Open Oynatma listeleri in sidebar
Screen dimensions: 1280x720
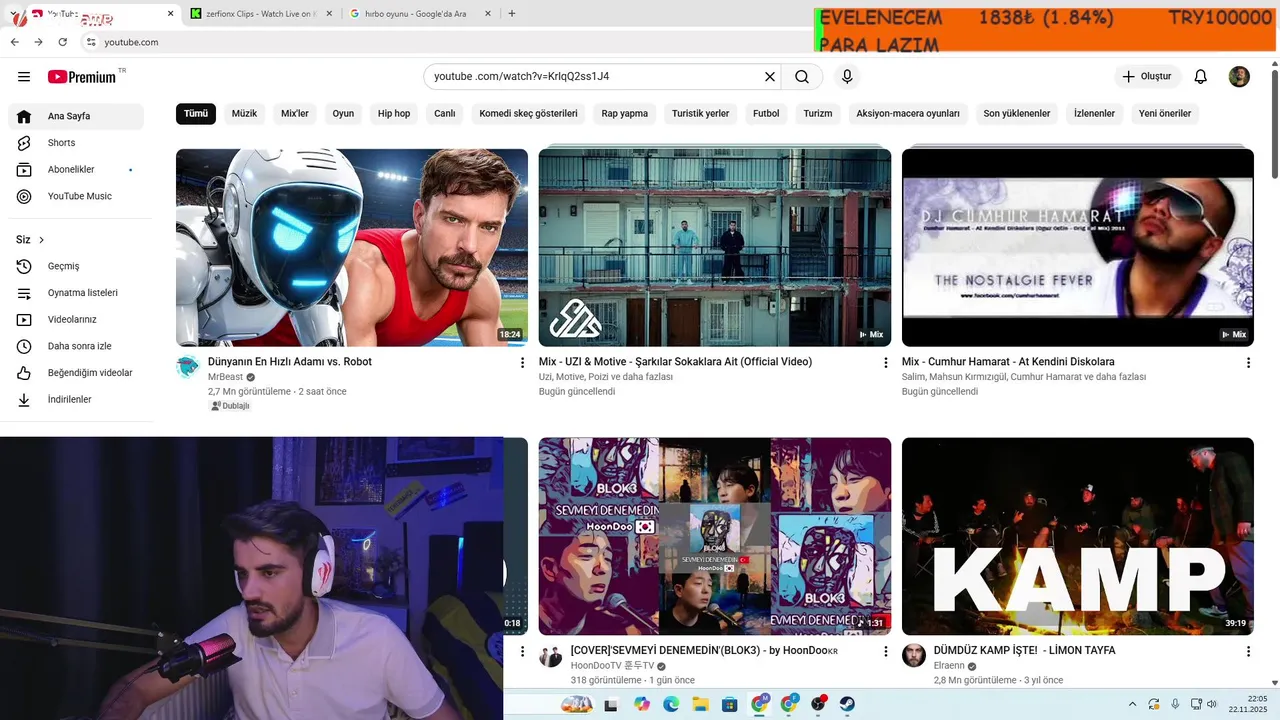pyautogui.click(x=76, y=293)
